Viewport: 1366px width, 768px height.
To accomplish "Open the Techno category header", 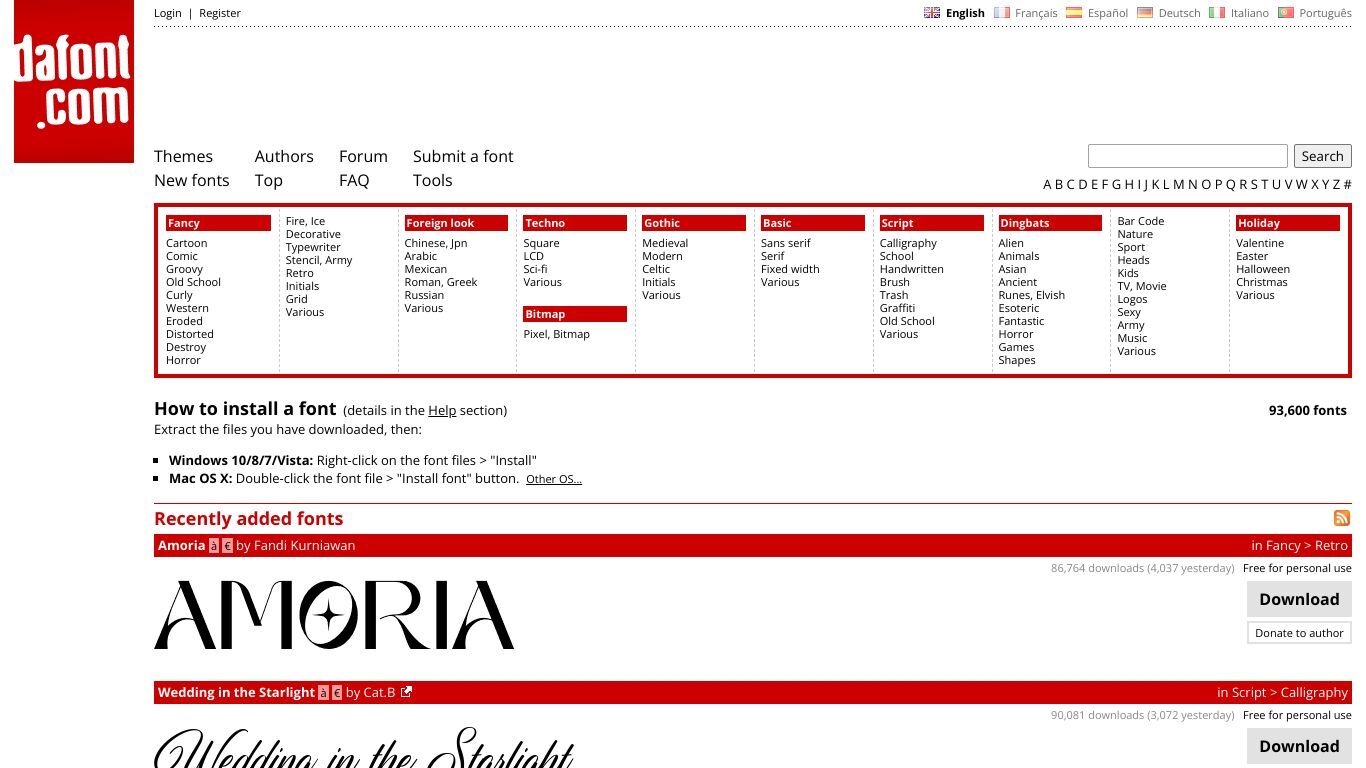I will click(575, 223).
